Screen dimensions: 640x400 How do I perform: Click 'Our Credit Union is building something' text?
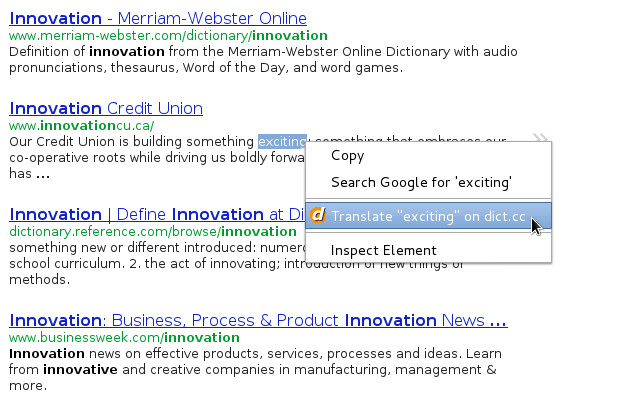click(x=131, y=142)
